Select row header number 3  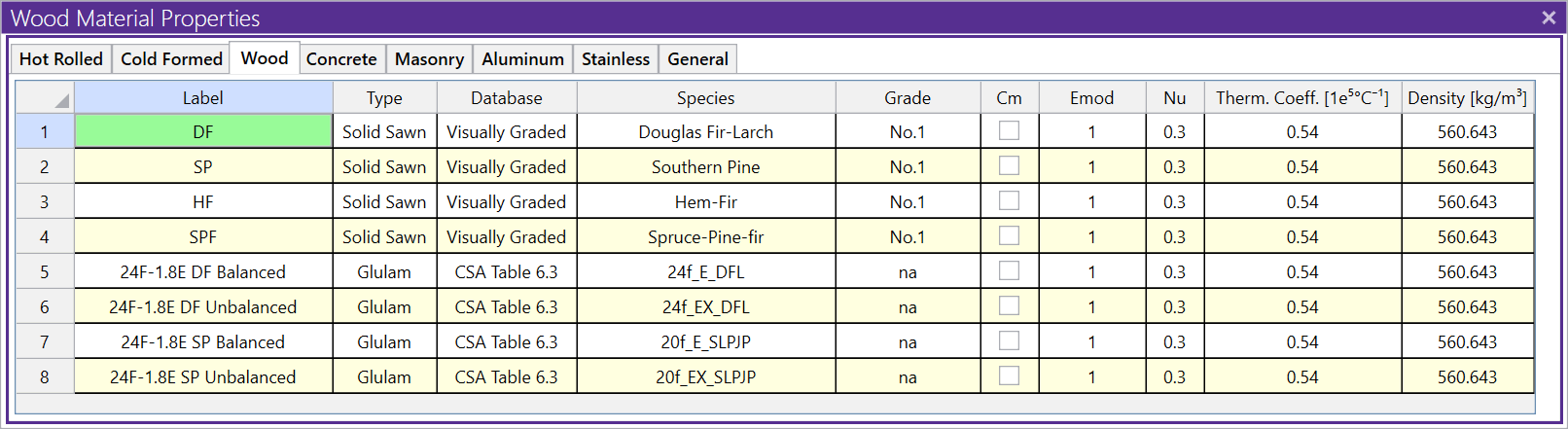click(x=45, y=202)
